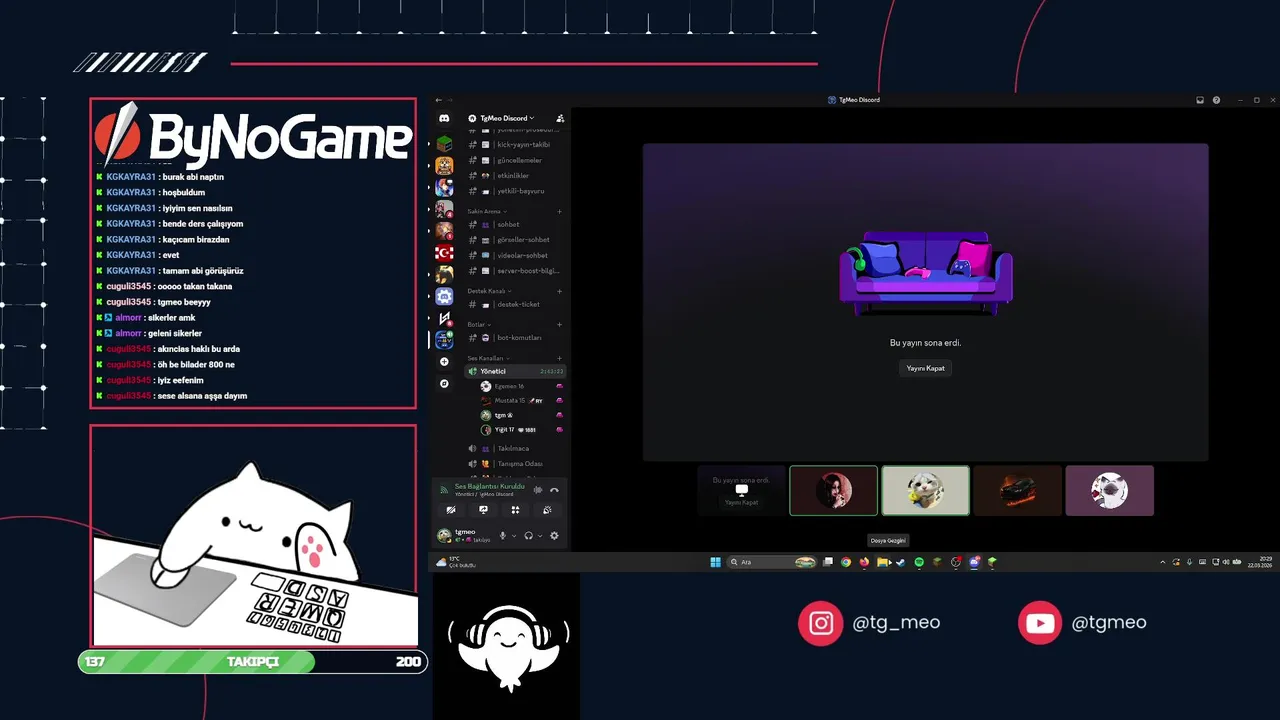
Task: Open File Explorer from the taskbar
Action: click(882, 562)
